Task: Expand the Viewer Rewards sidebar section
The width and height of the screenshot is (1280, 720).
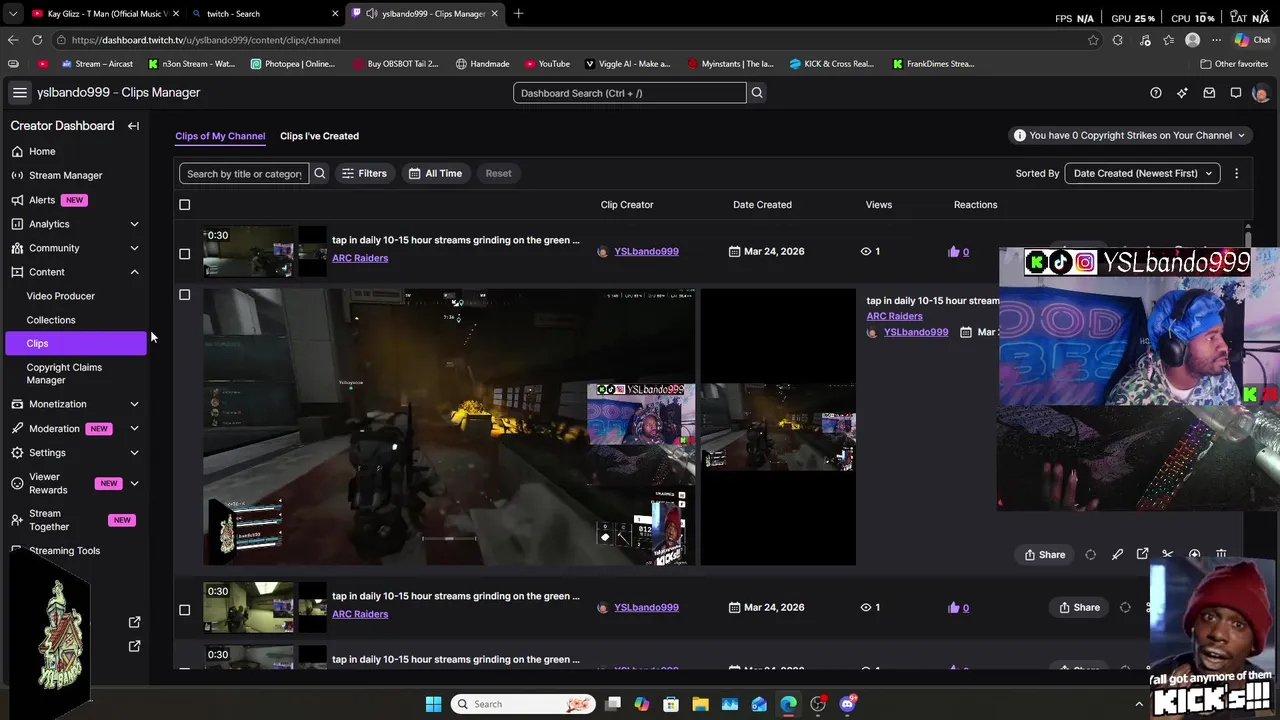Action: click(x=134, y=484)
